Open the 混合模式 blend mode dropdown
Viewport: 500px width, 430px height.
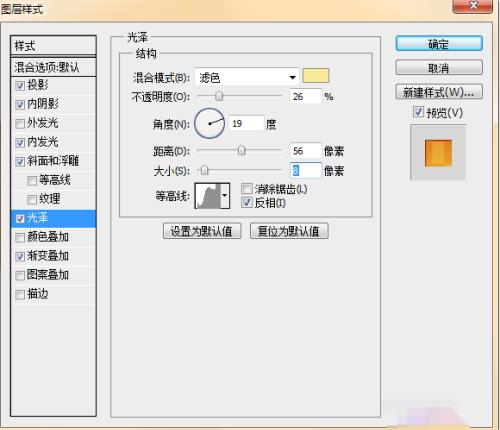click(246, 78)
